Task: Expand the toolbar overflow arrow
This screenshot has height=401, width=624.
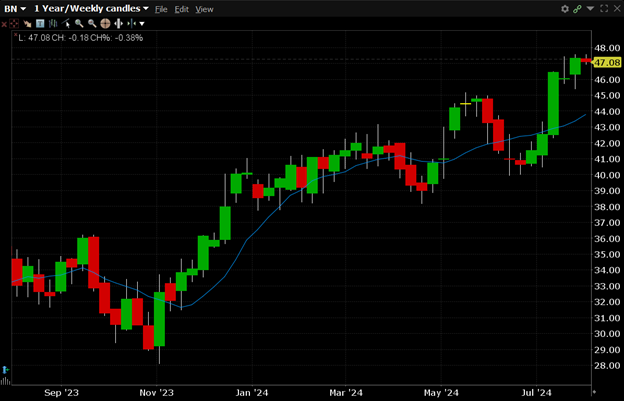Action: click(x=142, y=24)
